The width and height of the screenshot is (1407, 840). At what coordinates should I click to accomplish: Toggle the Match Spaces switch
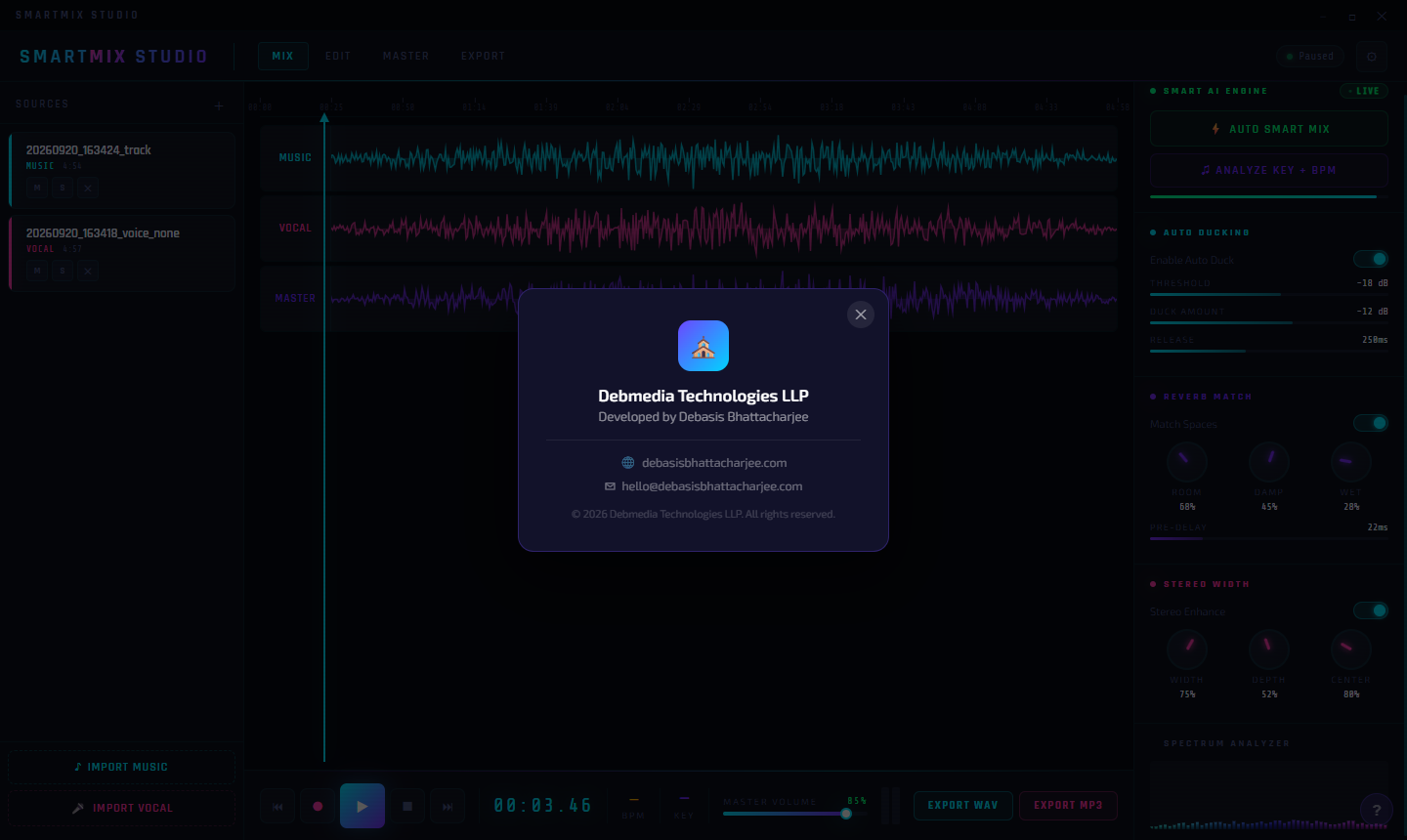[1371, 423]
